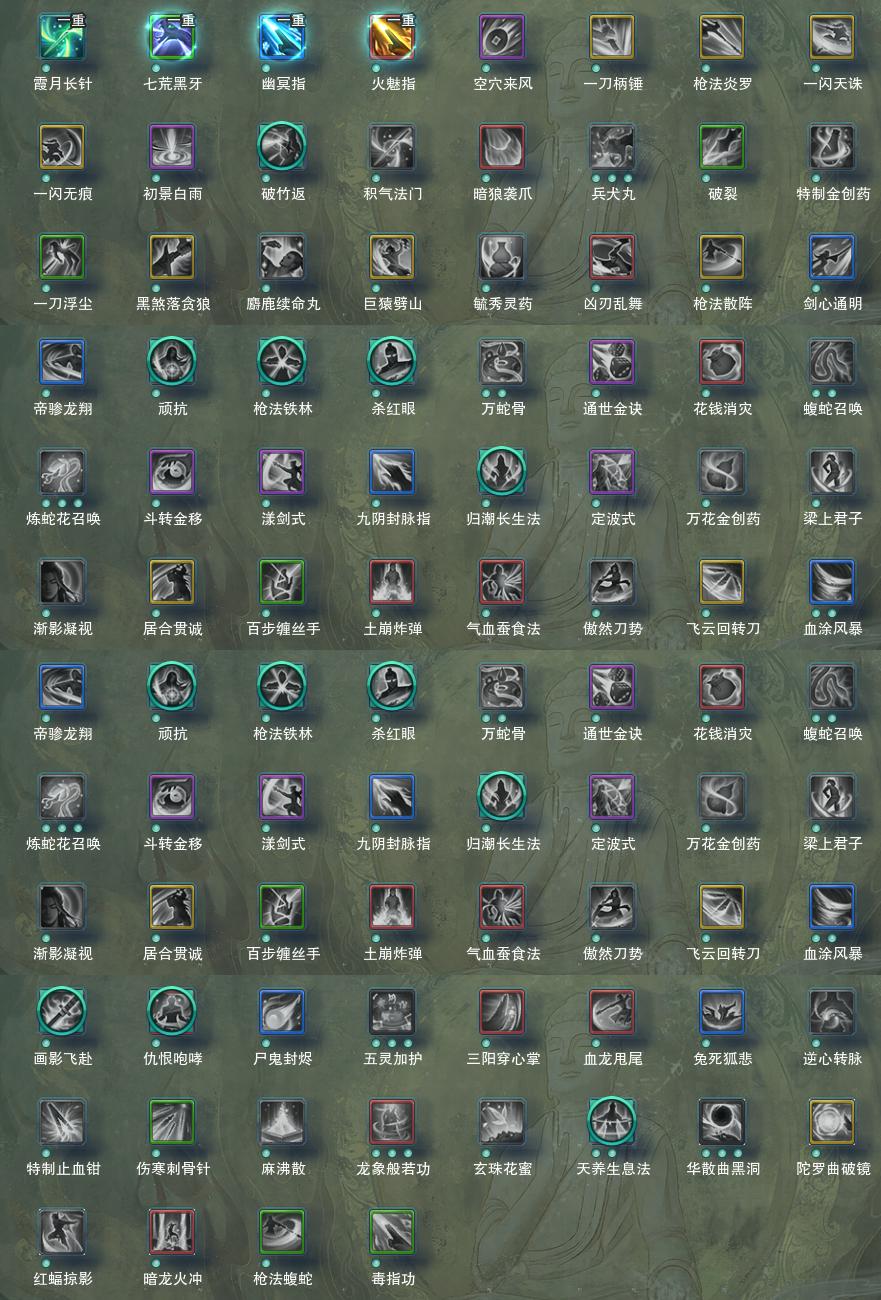The height and width of the screenshot is (1300, 881).
Task: Click the 黑煞落贪狼 skill icon
Action: click(172, 257)
